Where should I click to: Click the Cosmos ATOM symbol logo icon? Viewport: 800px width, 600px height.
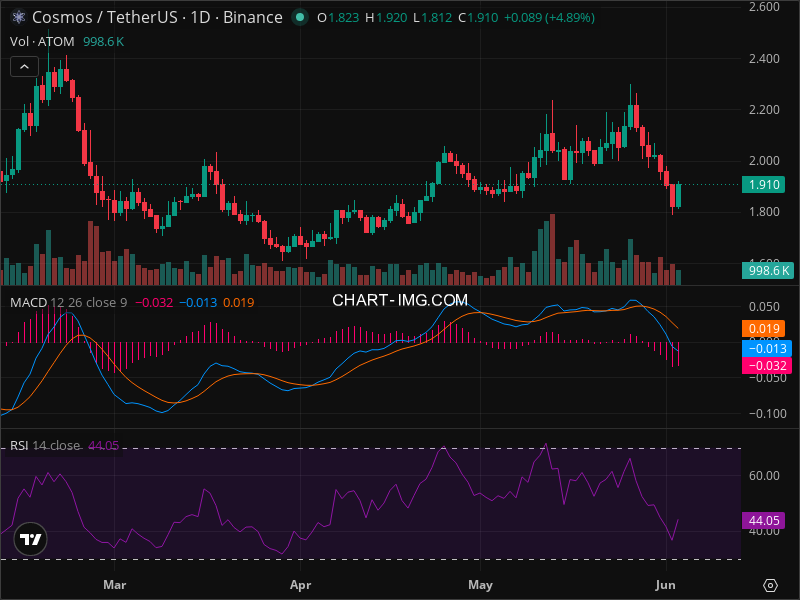pos(19,17)
